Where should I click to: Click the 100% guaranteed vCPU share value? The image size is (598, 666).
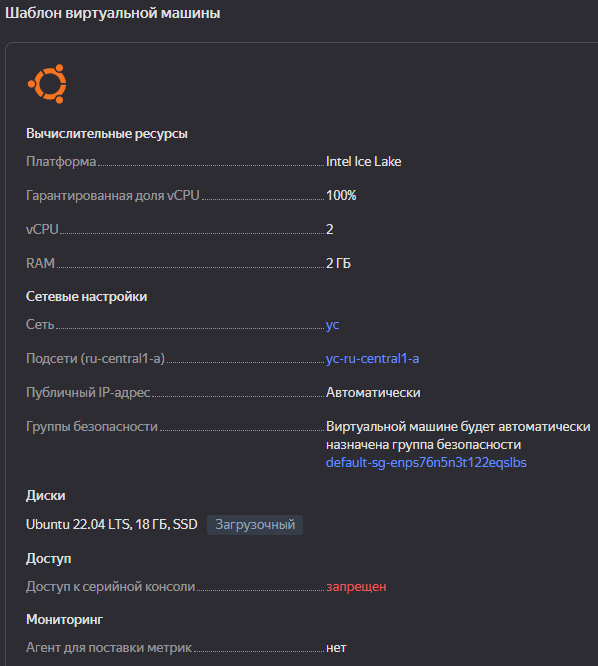341,195
